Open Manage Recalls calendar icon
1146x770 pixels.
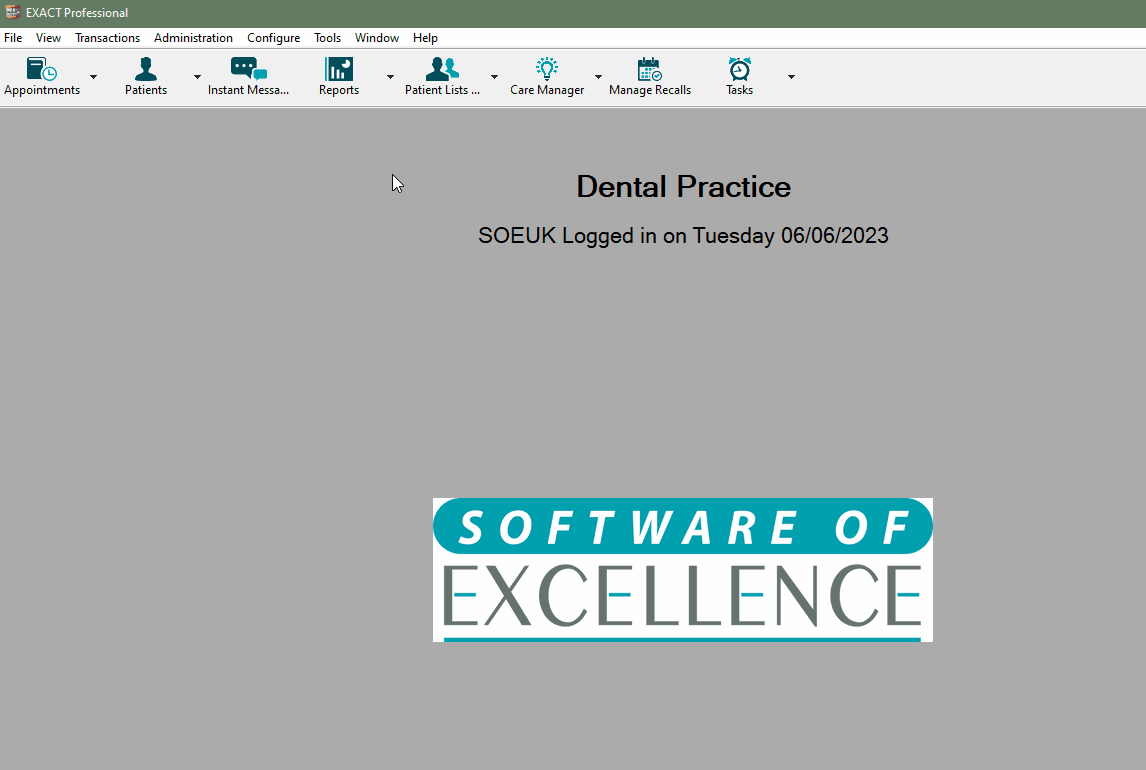pos(649,69)
